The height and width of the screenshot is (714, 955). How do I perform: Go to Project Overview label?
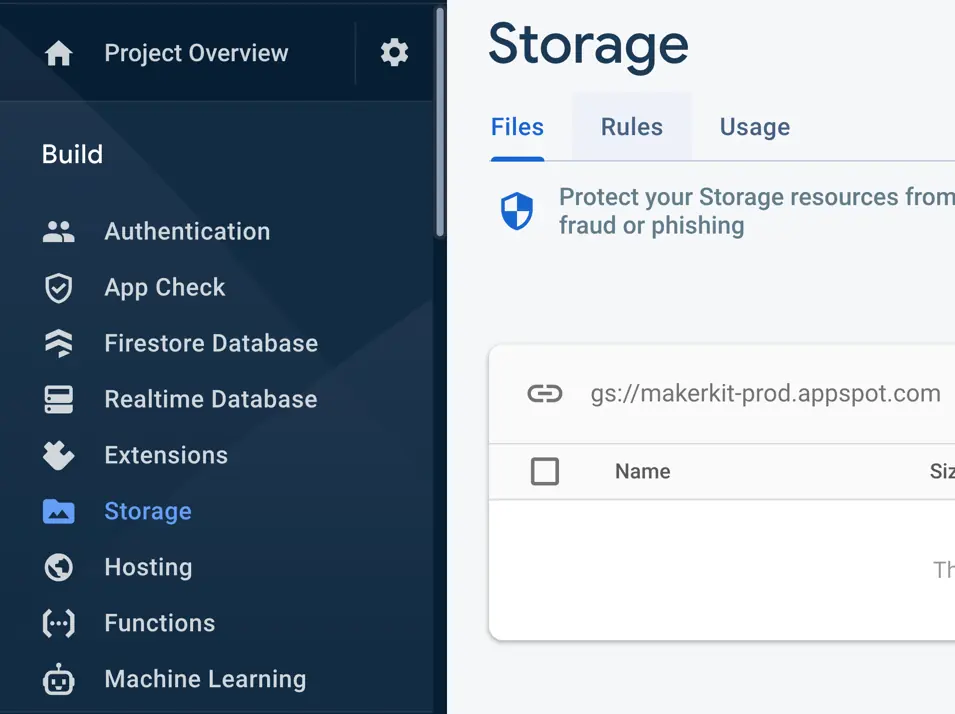196,53
